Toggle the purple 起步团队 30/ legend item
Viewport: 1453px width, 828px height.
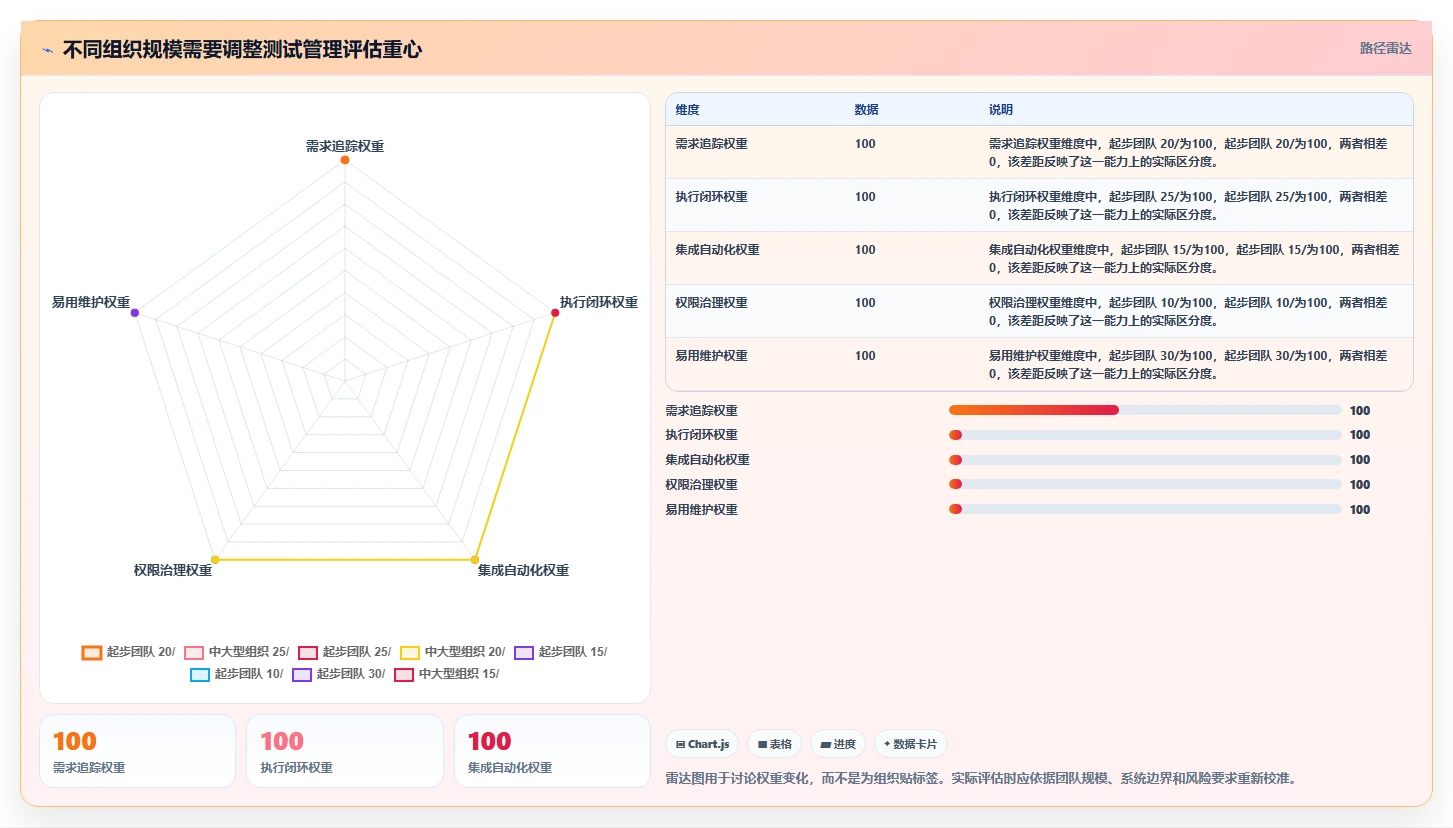tap(339, 674)
